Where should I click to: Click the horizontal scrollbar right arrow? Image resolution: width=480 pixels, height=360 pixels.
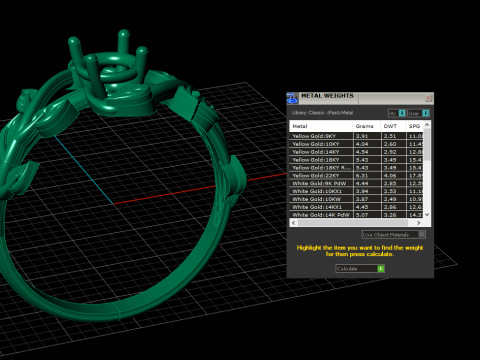tap(419, 223)
